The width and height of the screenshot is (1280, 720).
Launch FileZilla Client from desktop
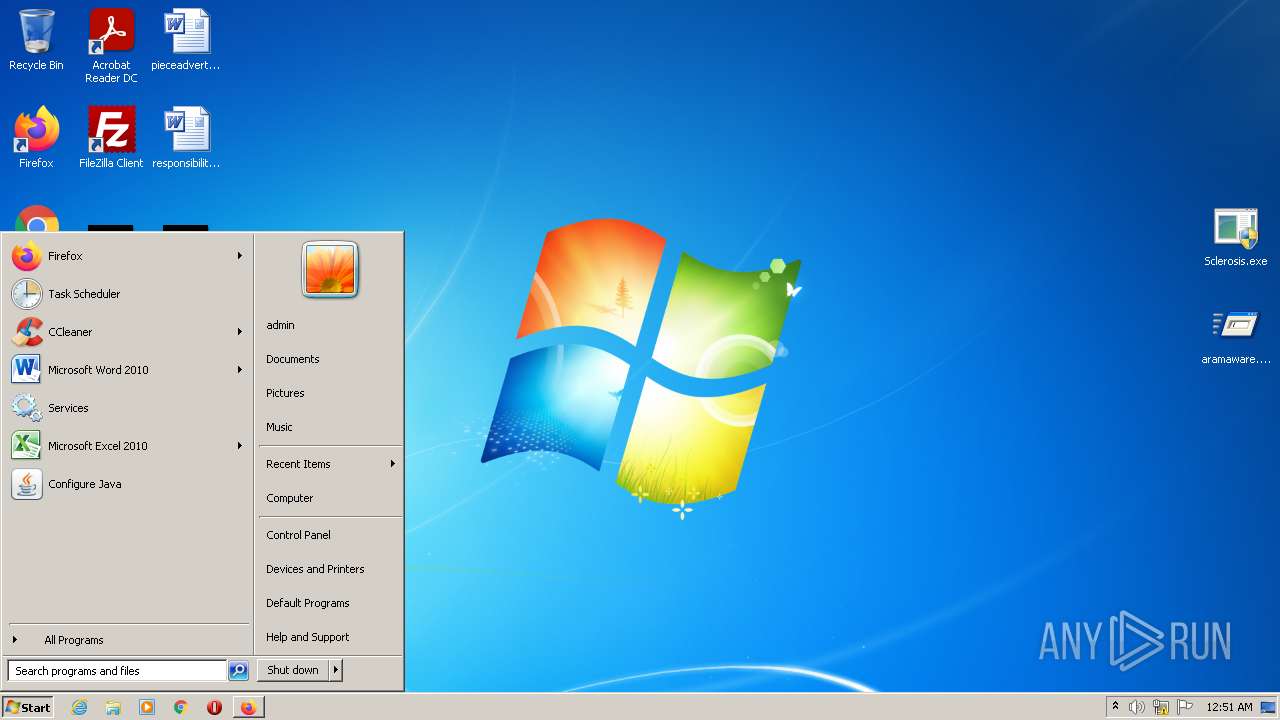[111, 137]
